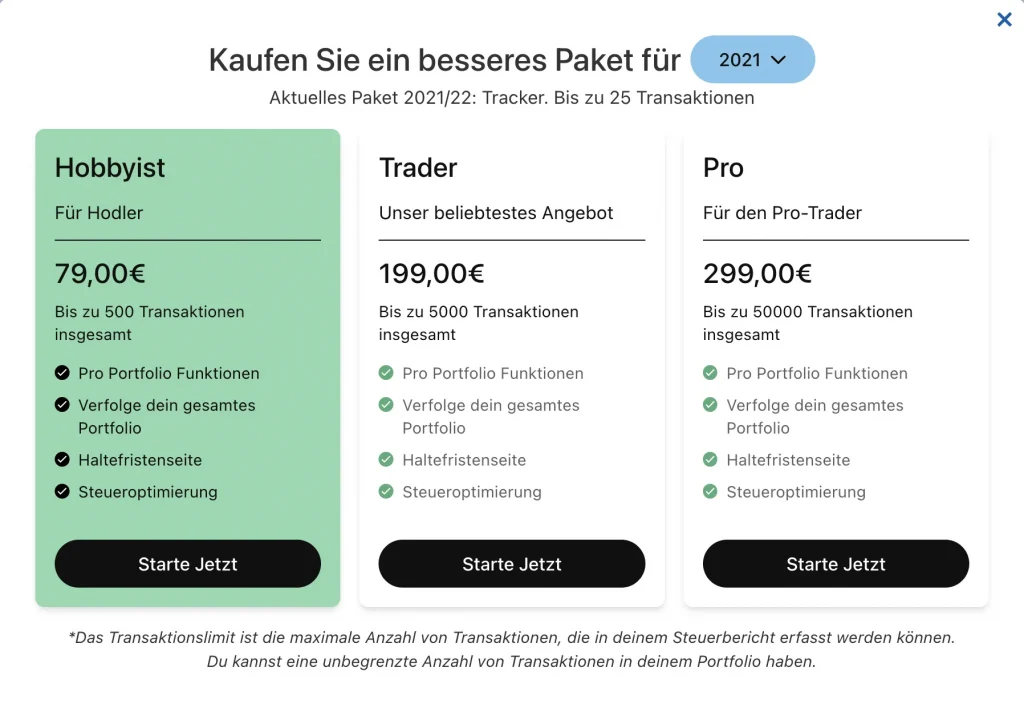
Task: Click Trader Steueroptimierung checkmark icon
Action: 386,492
